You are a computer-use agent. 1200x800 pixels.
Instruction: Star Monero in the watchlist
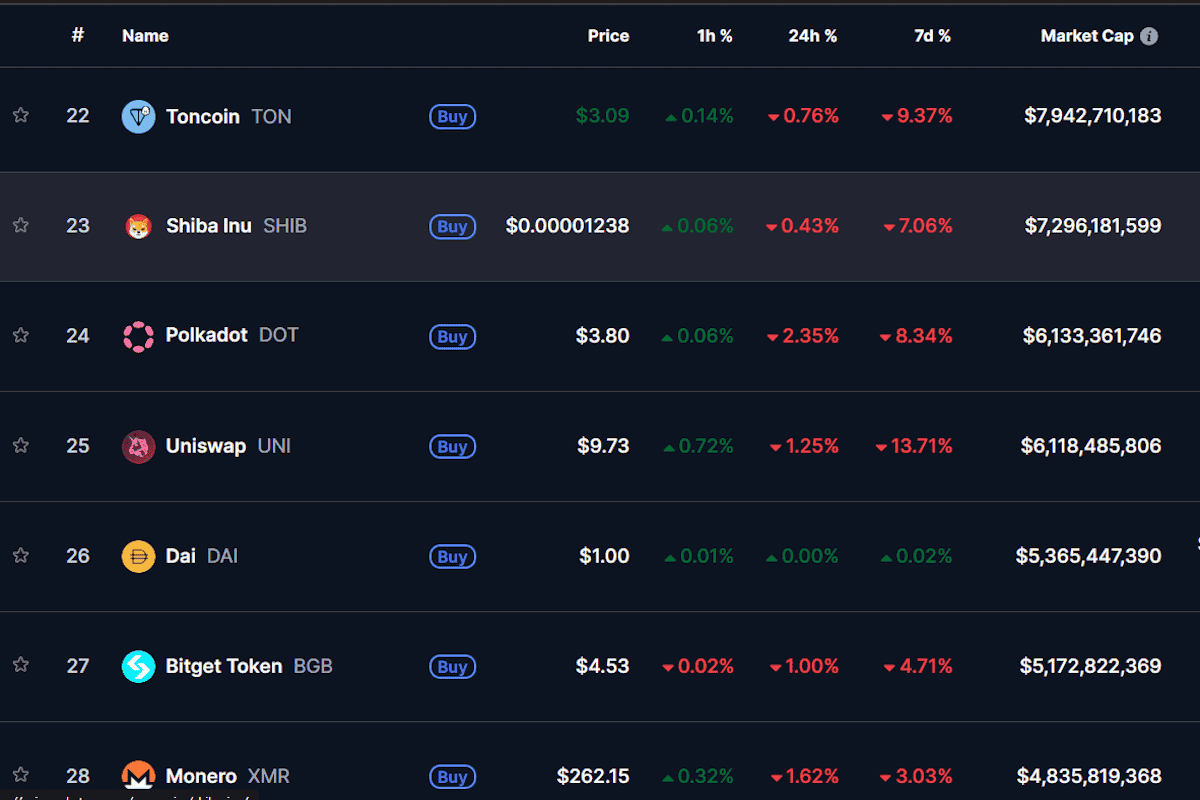pos(20,775)
